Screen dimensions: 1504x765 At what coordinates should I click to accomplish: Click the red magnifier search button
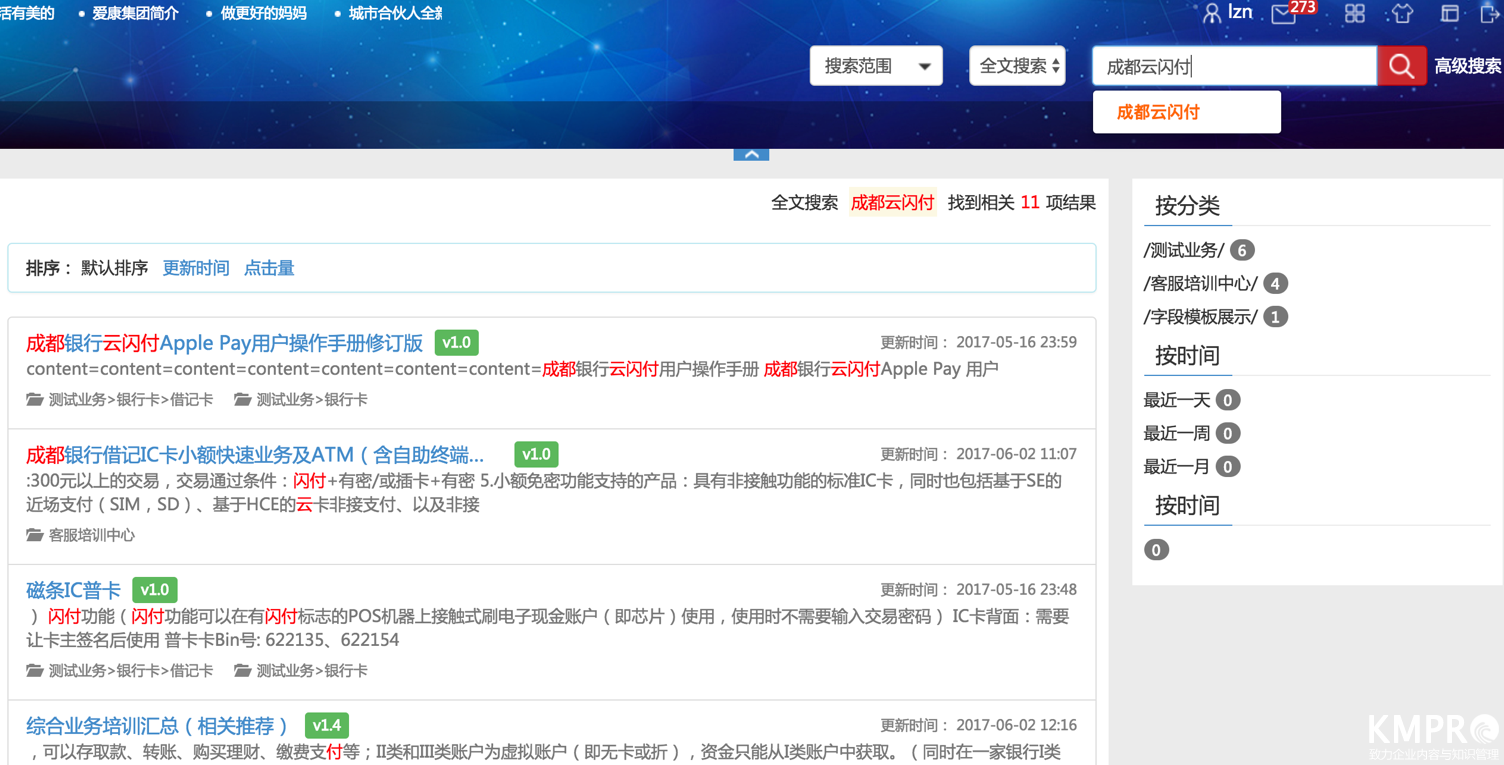1402,66
